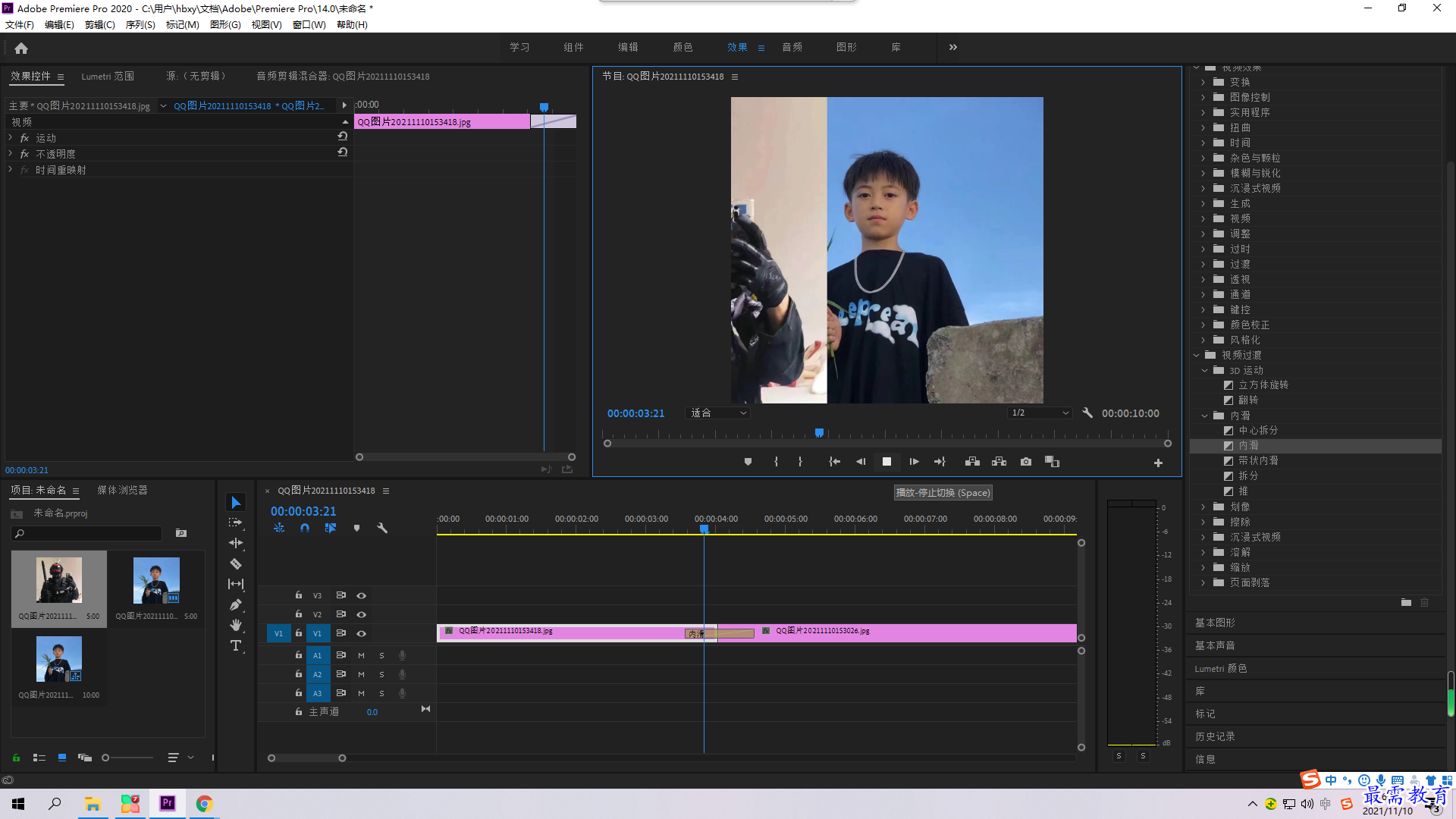Expand the 颜色校正 effects folder
Screen dimensions: 1456x819
(1203, 325)
